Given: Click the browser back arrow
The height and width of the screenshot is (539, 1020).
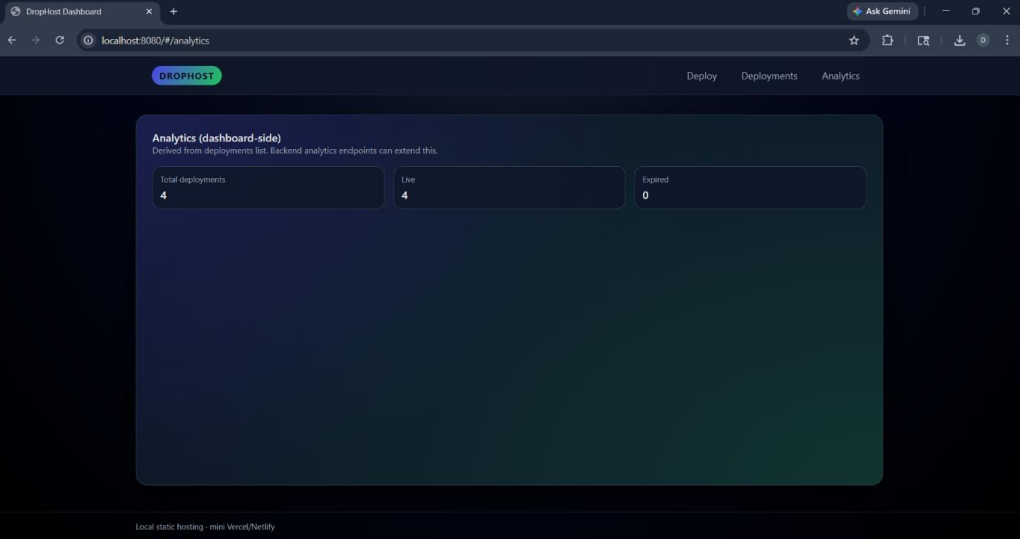Looking at the screenshot, I should tap(12, 40).
